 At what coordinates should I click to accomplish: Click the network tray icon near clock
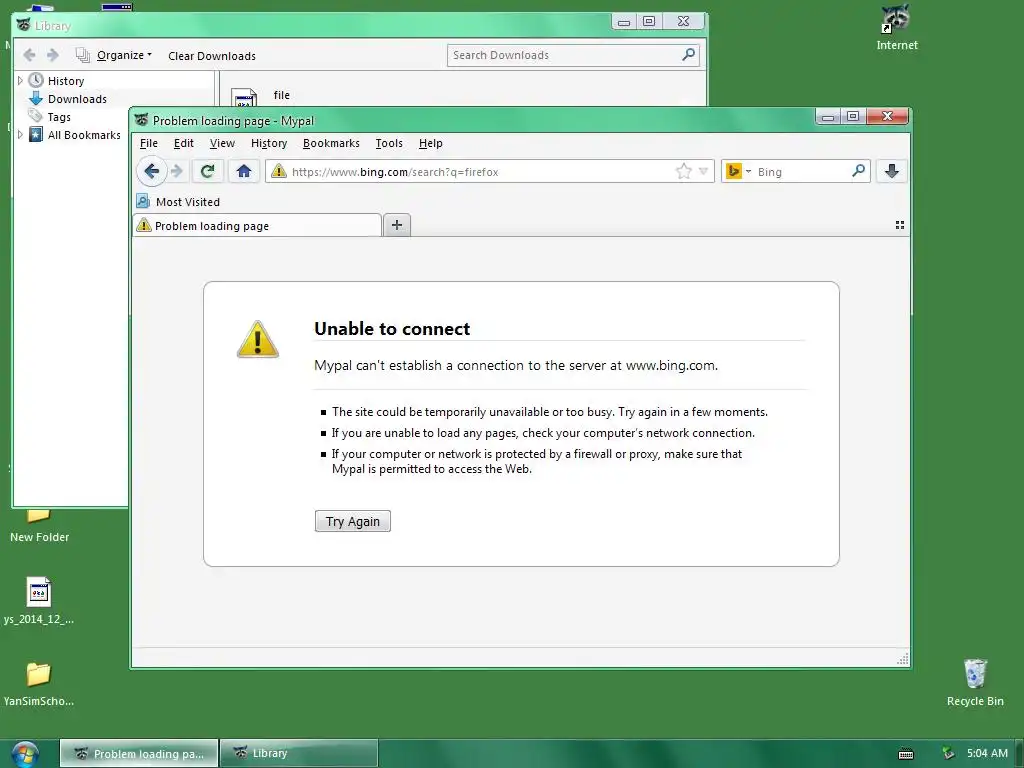click(x=948, y=754)
